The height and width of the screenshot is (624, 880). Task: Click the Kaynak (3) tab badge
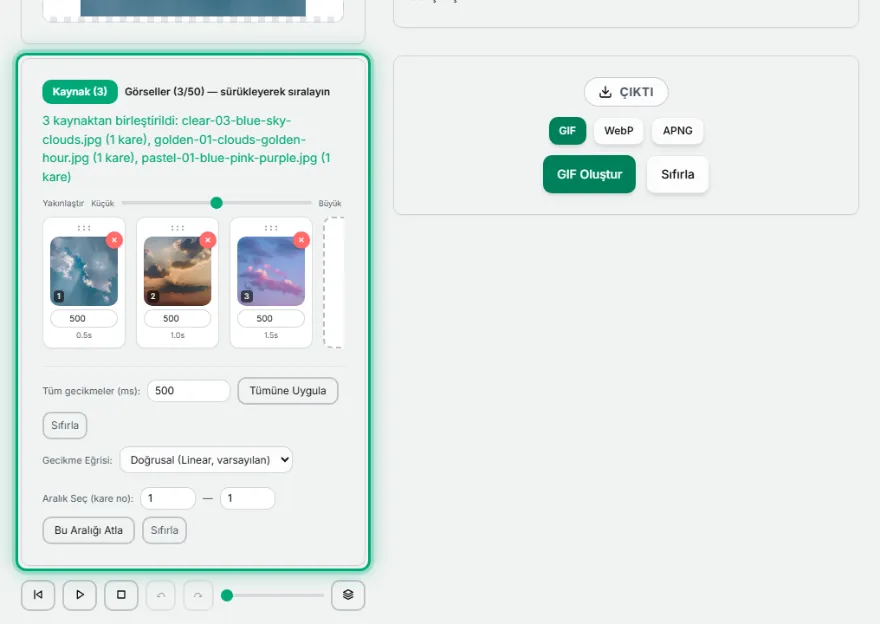click(x=80, y=91)
